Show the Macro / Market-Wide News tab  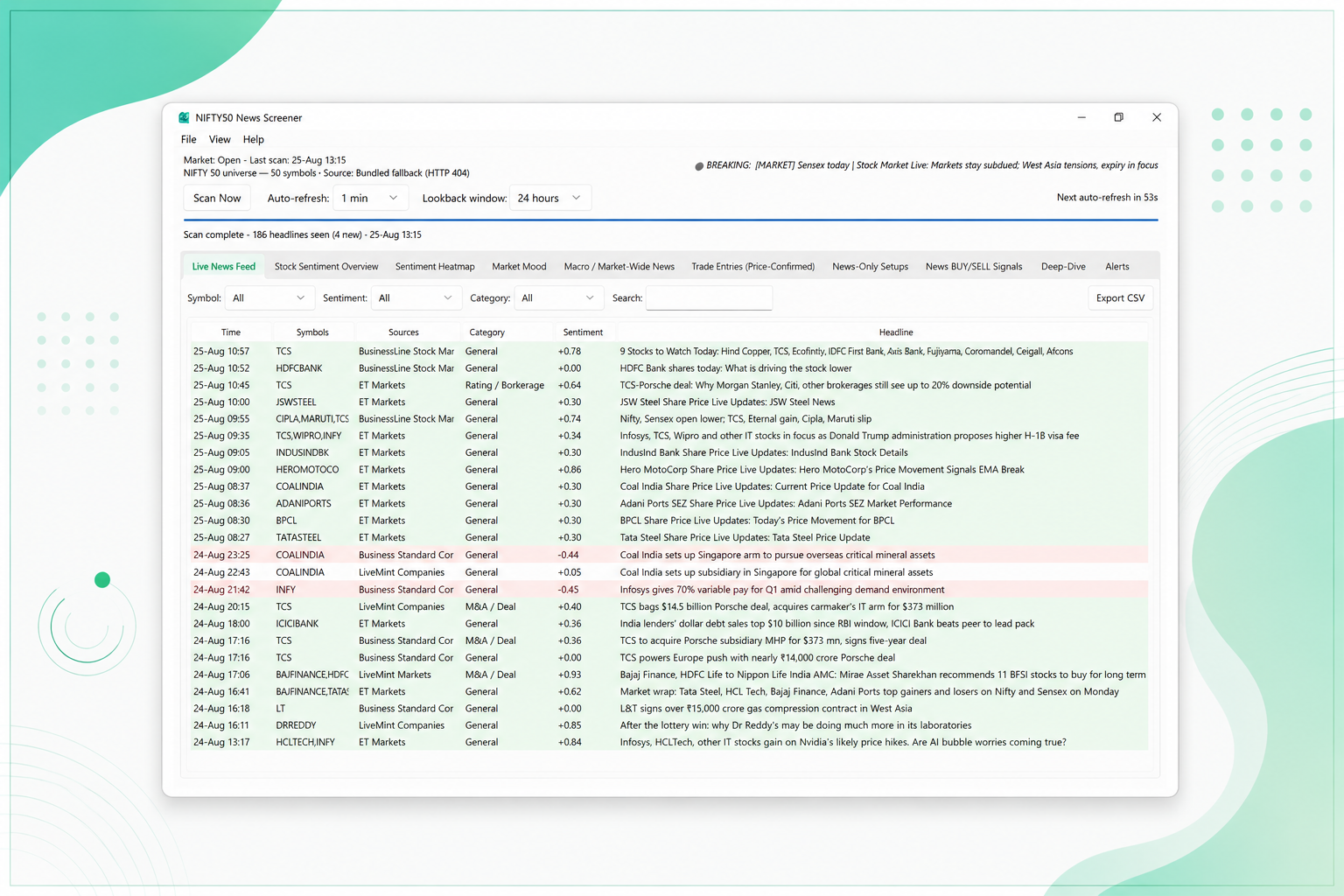[x=619, y=267]
